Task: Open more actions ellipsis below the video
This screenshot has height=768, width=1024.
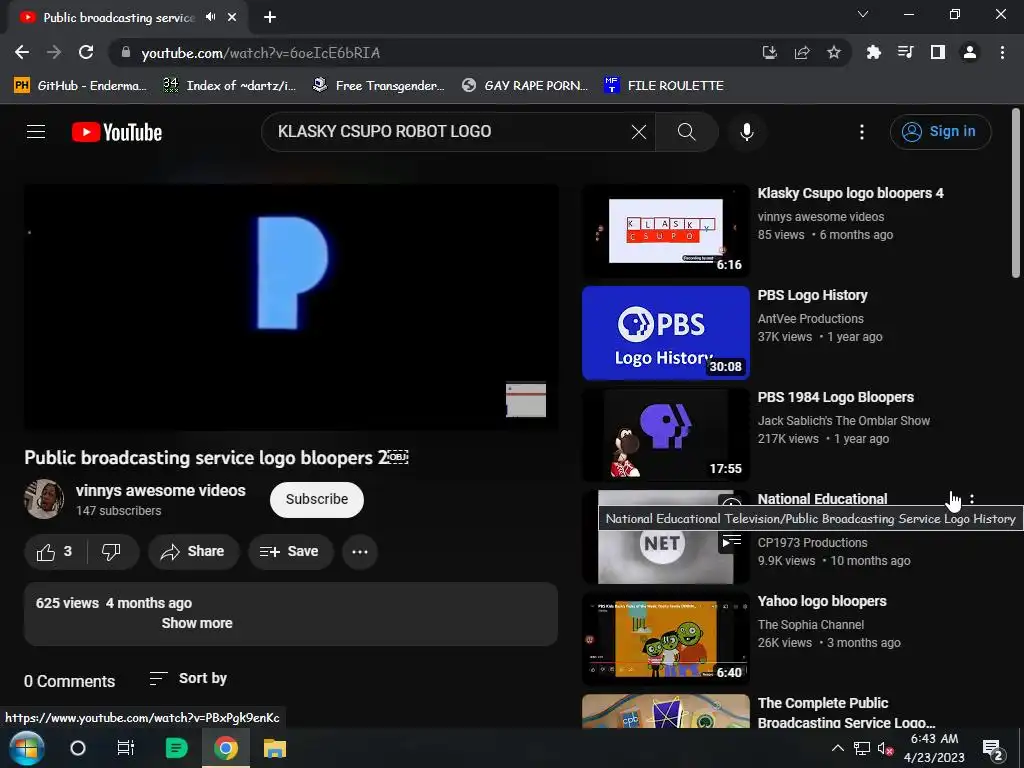Action: click(360, 552)
